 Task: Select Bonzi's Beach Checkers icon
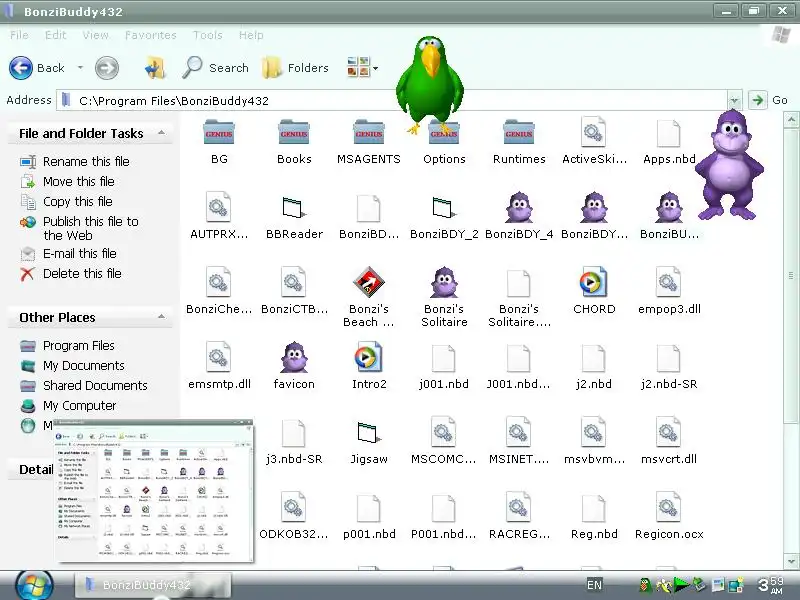coord(368,282)
